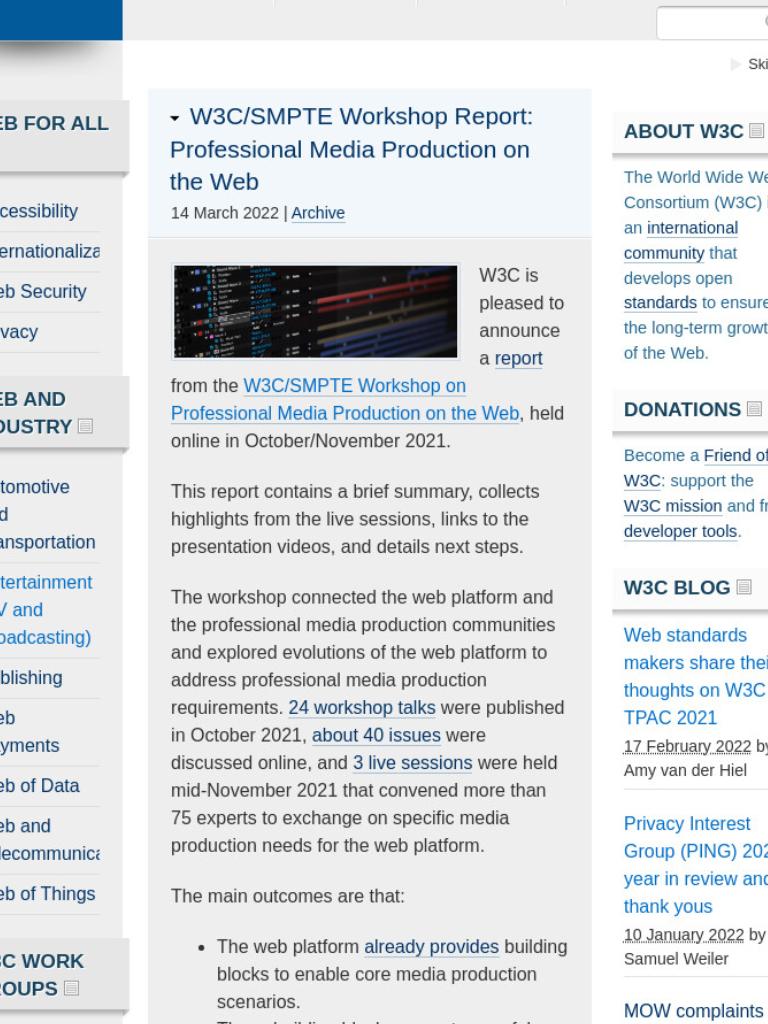768x1024 pixels.
Task: Open the Web Payments sidebar item
Action: tap(29, 731)
